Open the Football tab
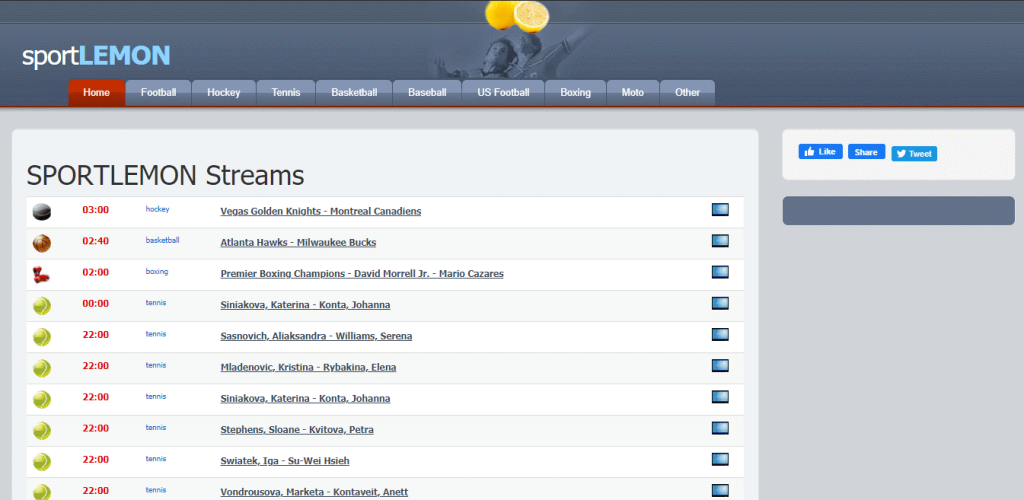Viewport: 1024px width, 500px height. point(159,93)
